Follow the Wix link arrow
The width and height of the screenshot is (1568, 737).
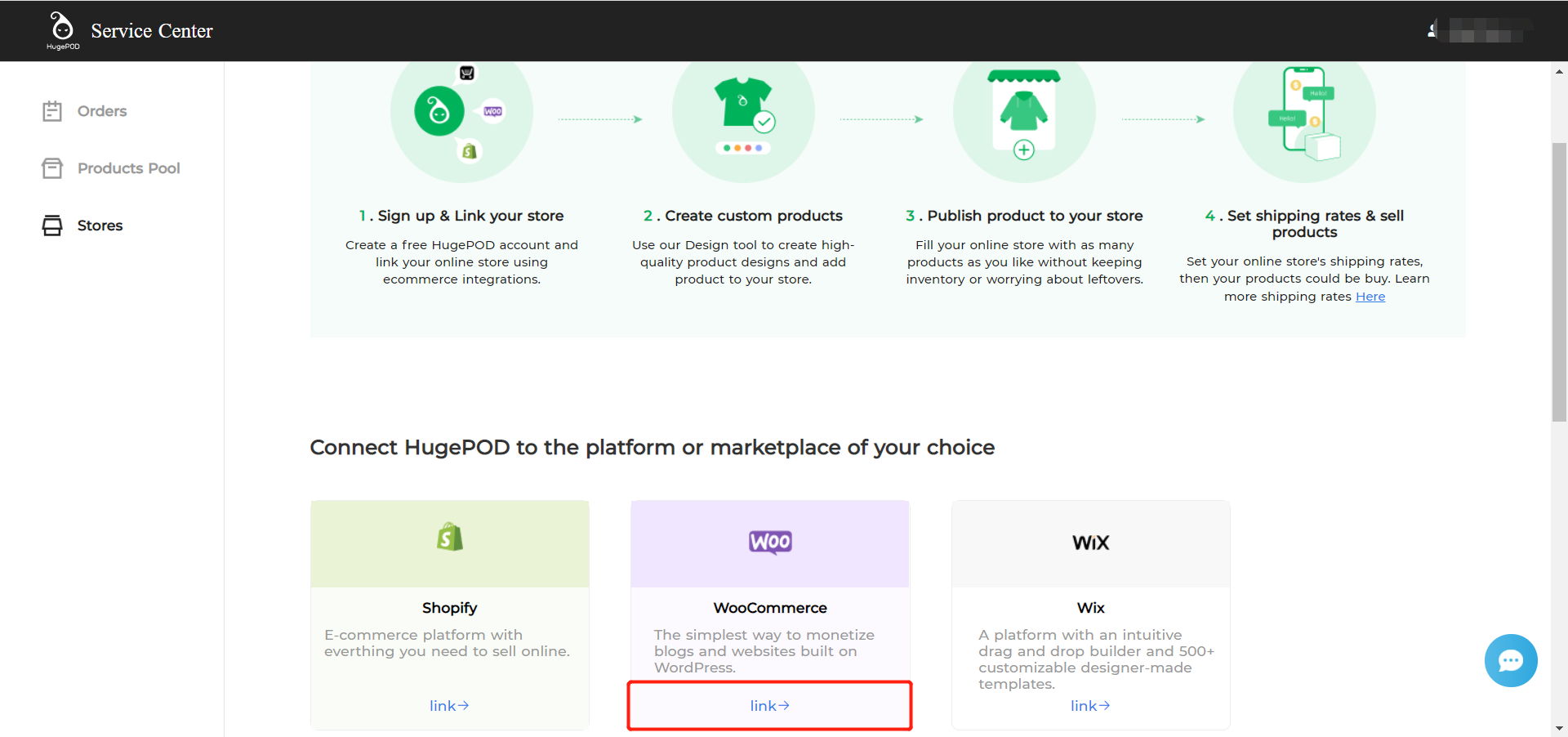point(1090,706)
